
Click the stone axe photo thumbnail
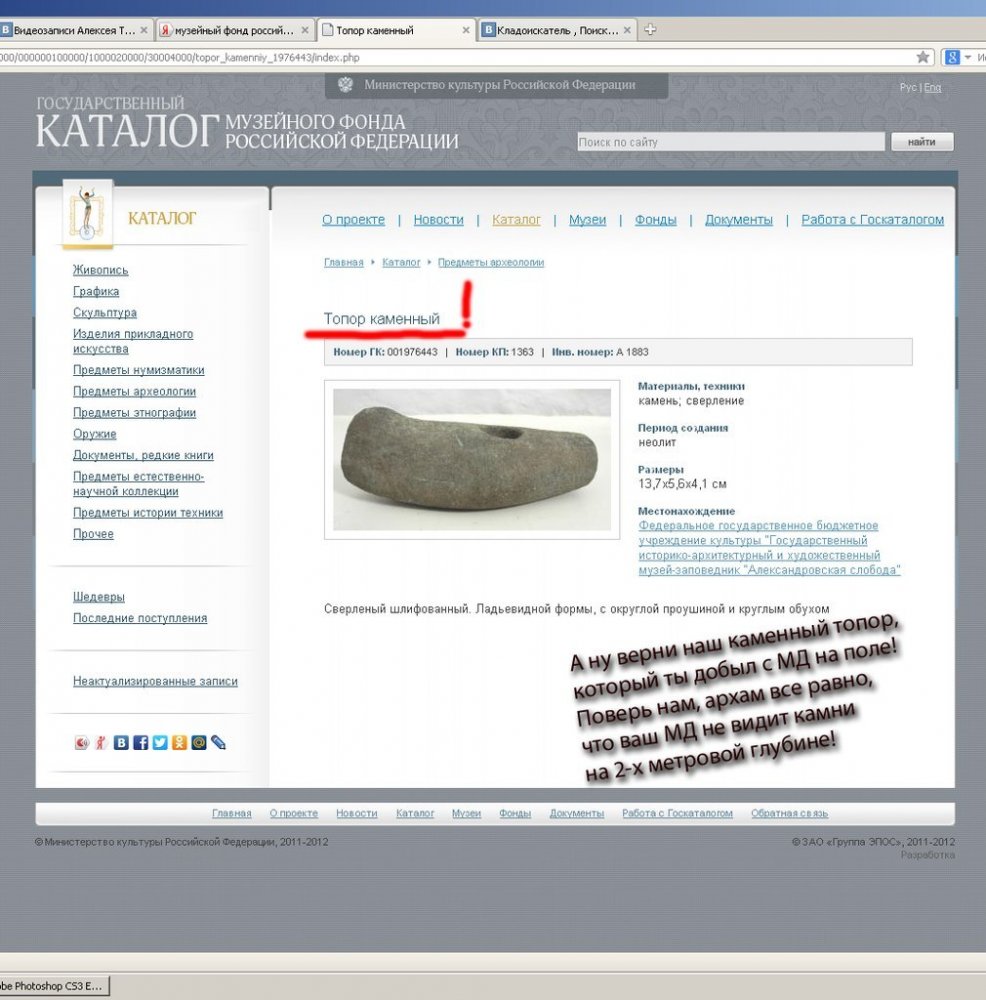(x=471, y=459)
